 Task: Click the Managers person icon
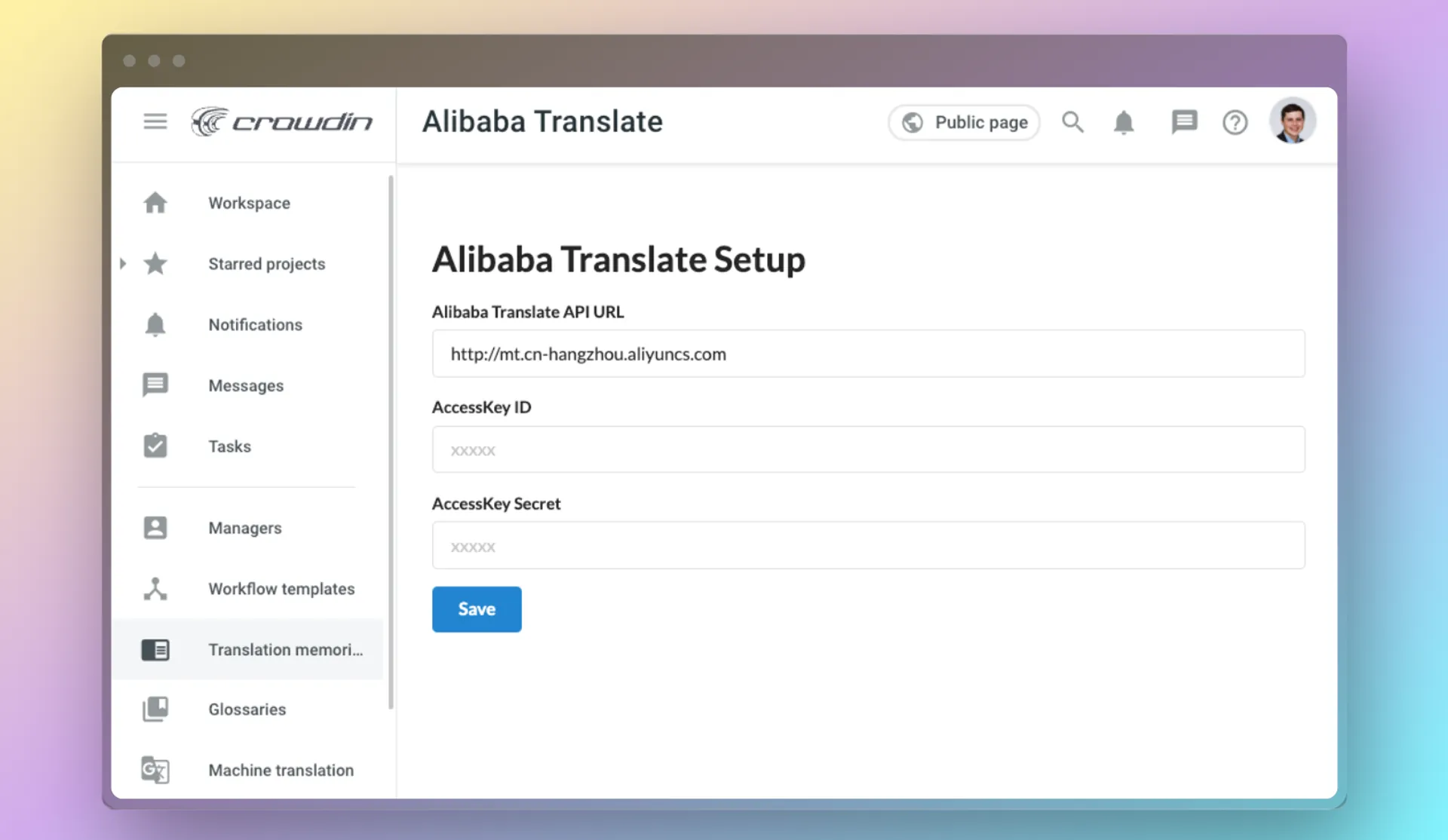pyautogui.click(x=155, y=528)
